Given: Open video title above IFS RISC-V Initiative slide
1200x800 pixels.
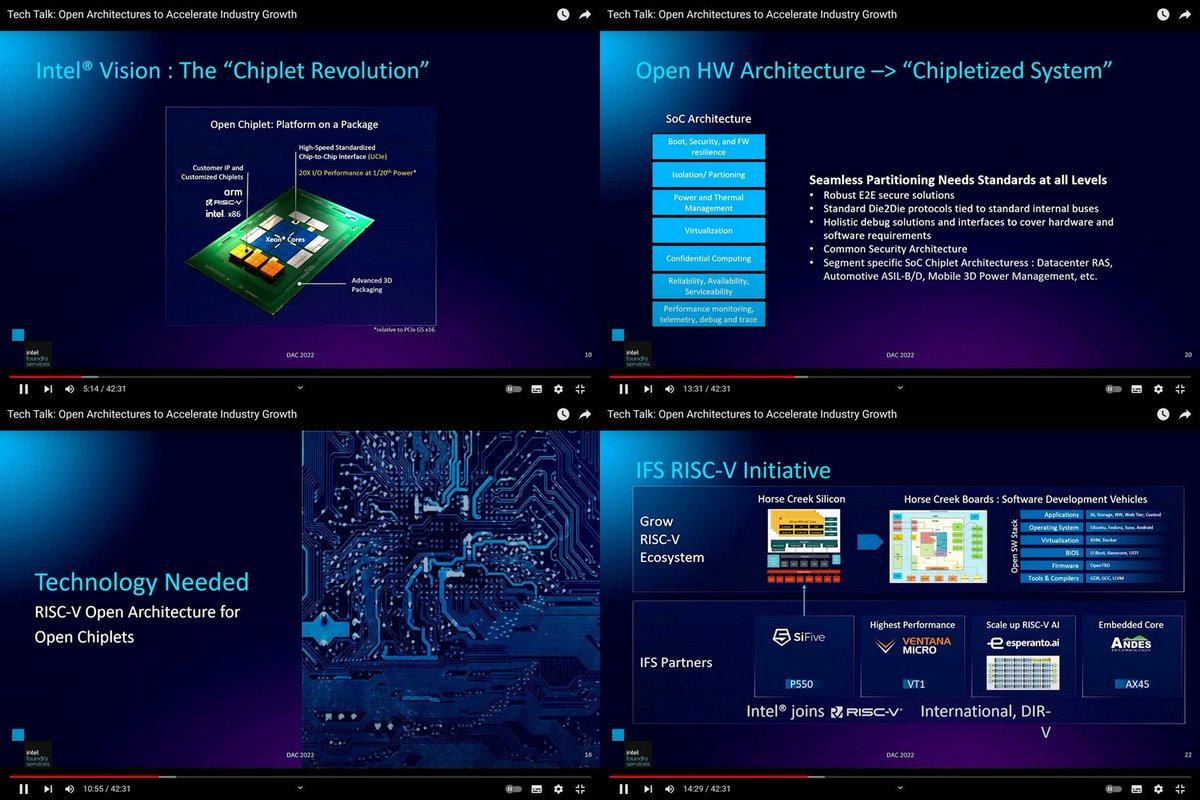Looking at the screenshot, I should [x=752, y=414].
